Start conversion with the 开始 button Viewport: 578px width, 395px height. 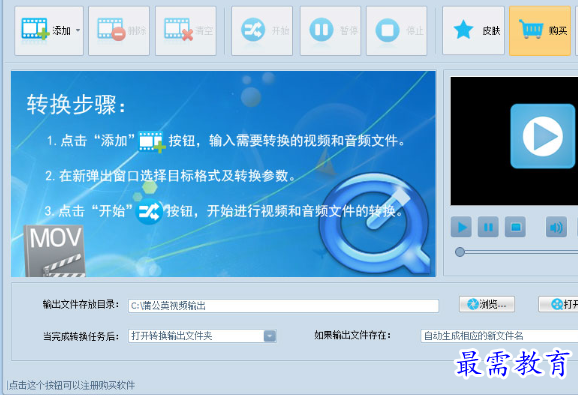pos(262,31)
